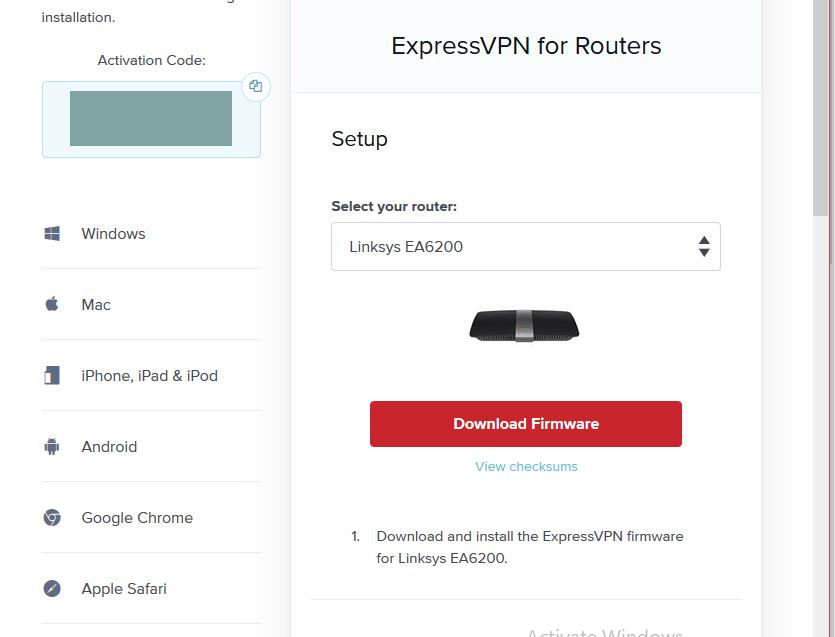Click the Android robot icon
The width and height of the screenshot is (835, 637).
pyautogui.click(x=51, y=446)
